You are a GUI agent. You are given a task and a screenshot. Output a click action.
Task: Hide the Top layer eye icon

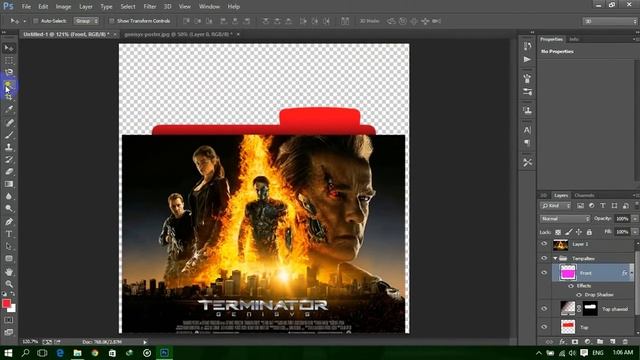(x=544, y=327)
